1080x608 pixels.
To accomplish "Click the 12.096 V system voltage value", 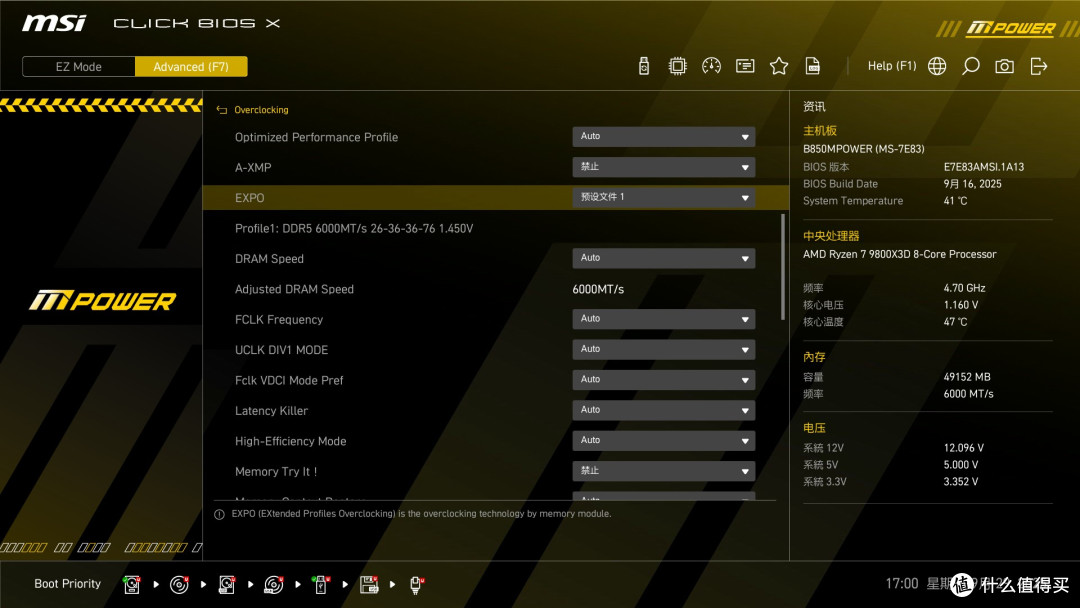I will click(964, 448).
